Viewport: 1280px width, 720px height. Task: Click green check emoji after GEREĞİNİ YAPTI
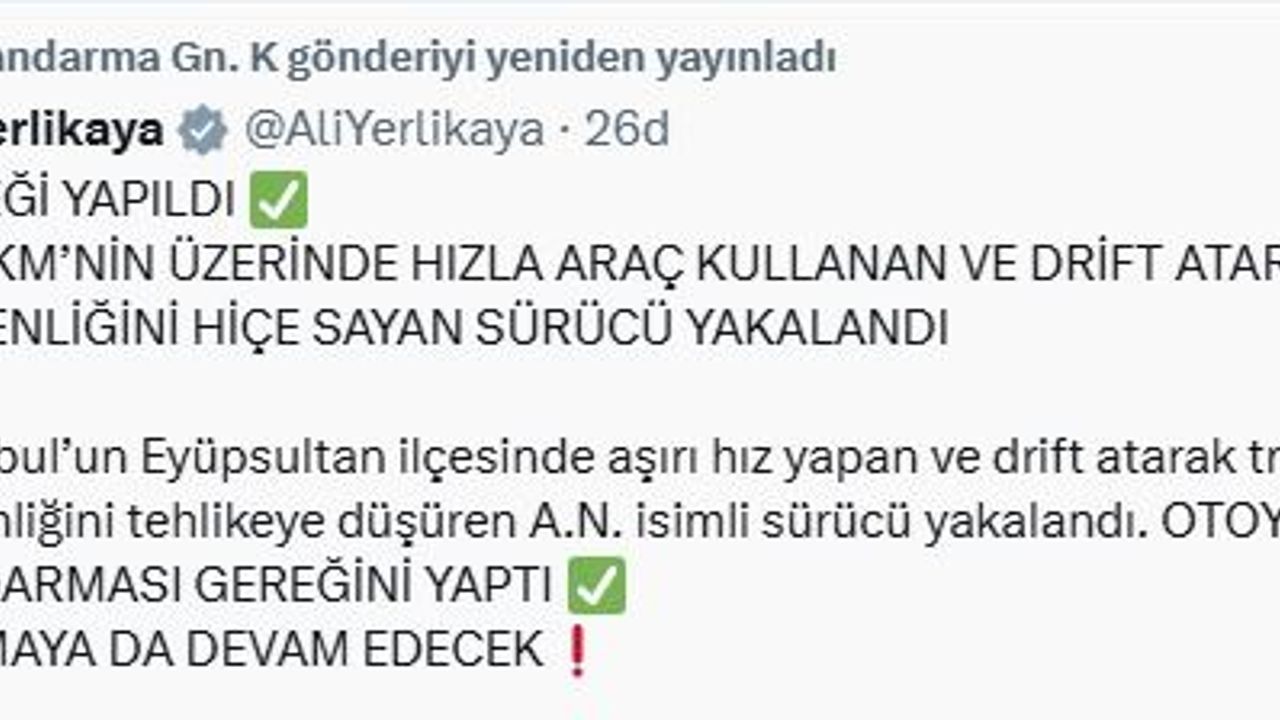(596, 586)
